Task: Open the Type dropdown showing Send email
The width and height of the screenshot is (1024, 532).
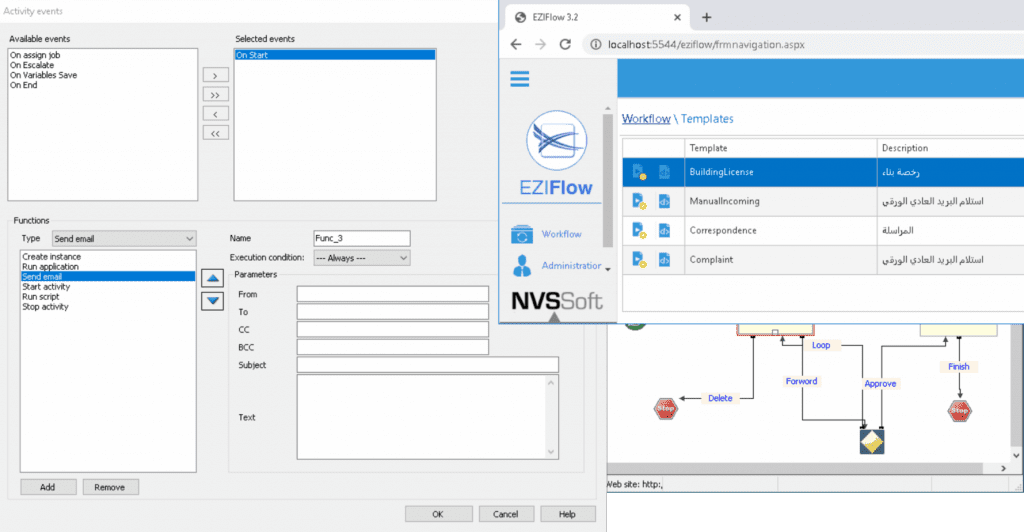Action: pyautogui.click(x=123, y=239)
